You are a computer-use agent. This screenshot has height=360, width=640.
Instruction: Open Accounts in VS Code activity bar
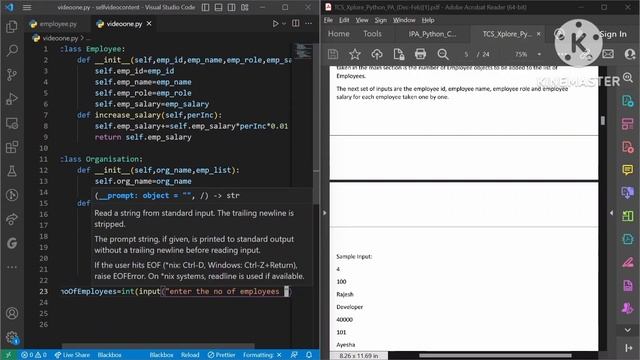click(x=12, y=313)
